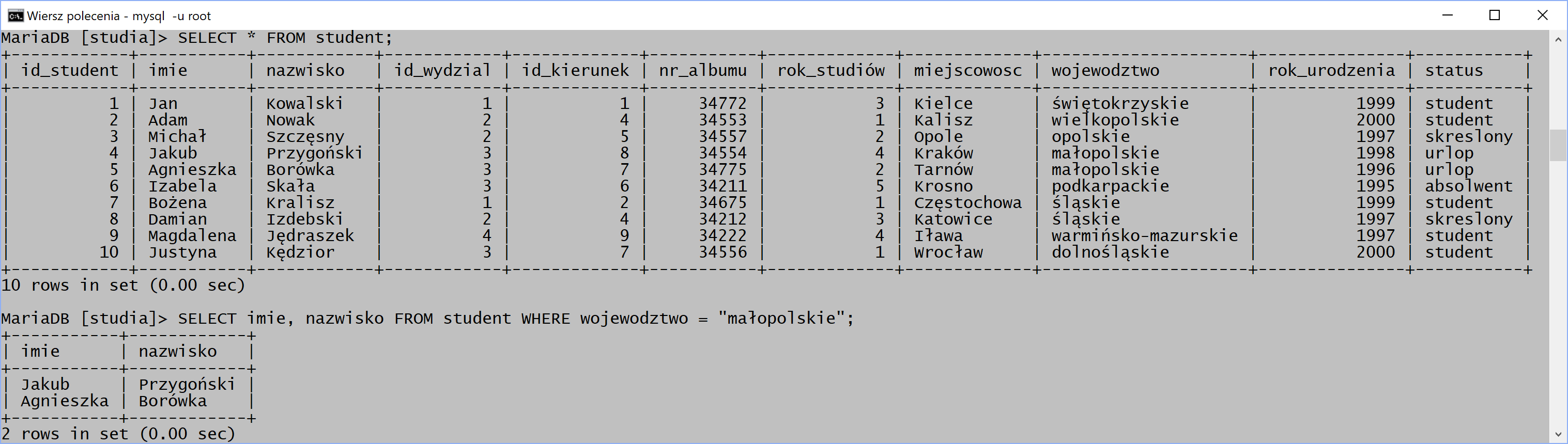Click city 'Kielce'
1568x444 pixels.
point(944,103)
